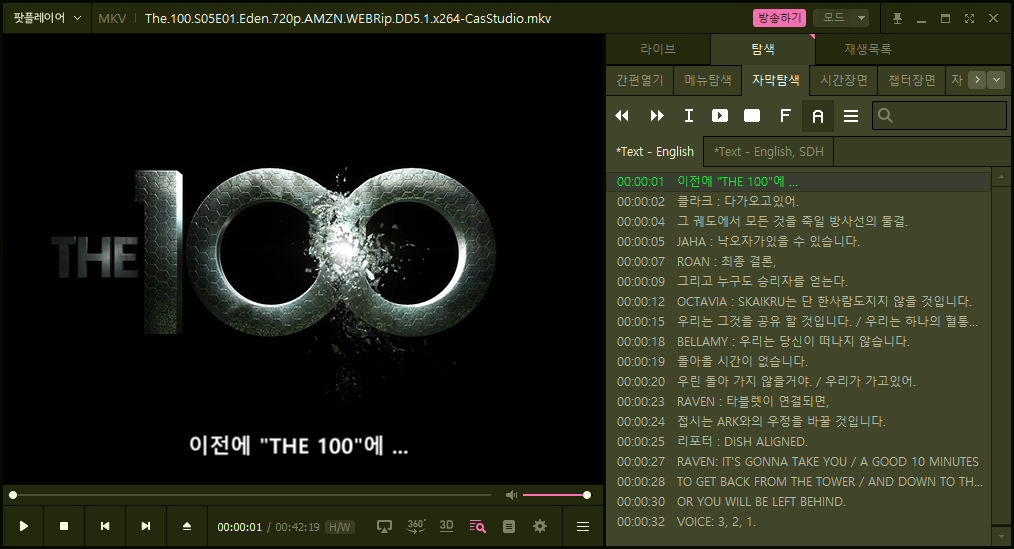Jump to subtitle ROAN : 최종 결론,
This screenshot has height=549, width=1014.
pyautogui.click(x=799, y=261)
